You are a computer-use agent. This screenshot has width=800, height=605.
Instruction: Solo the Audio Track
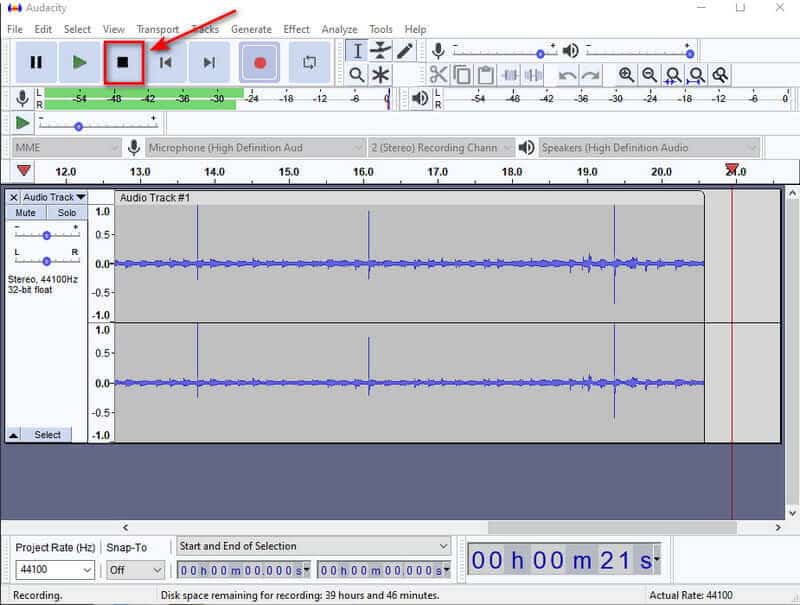66,213
